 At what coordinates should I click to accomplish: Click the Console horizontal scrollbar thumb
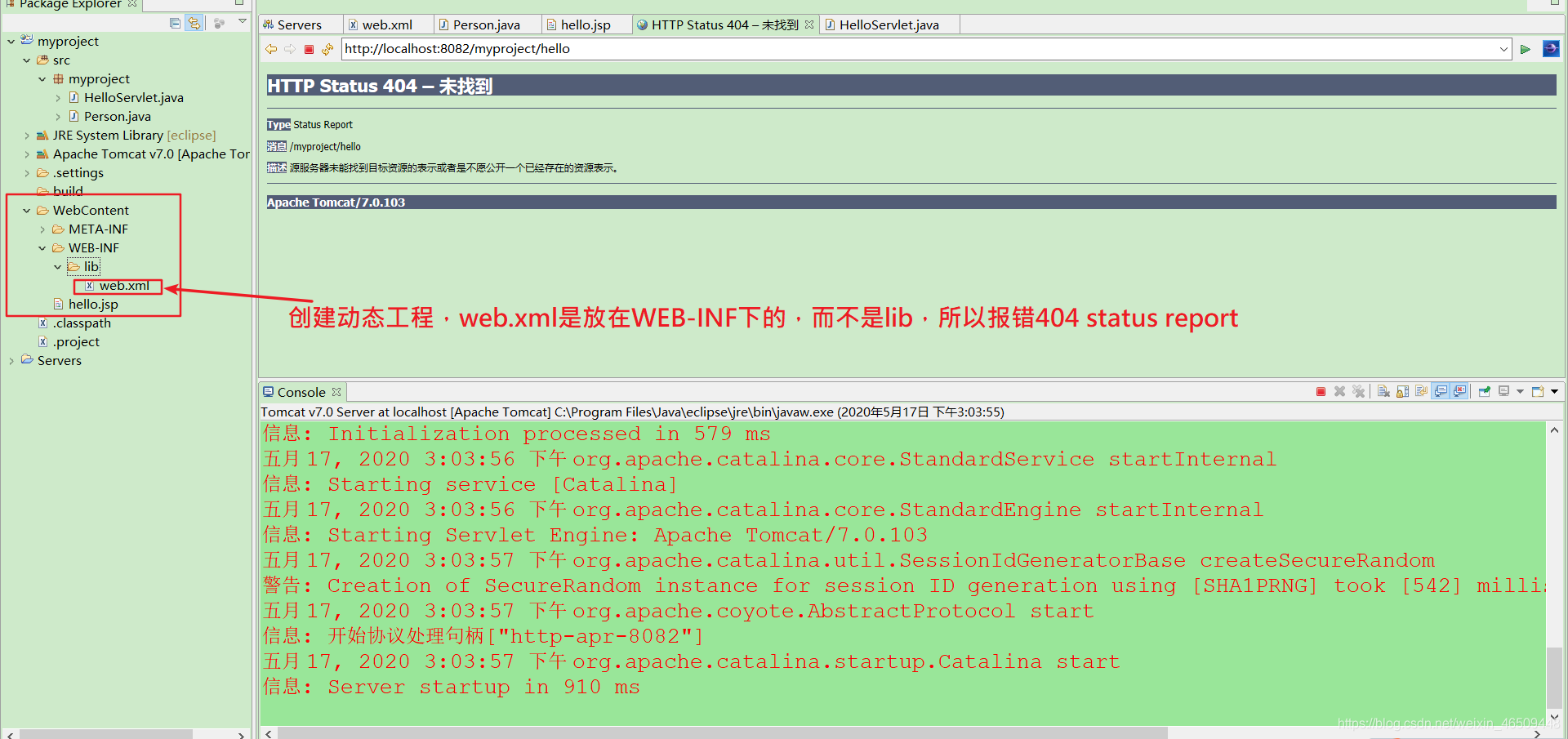pos(723,732)
